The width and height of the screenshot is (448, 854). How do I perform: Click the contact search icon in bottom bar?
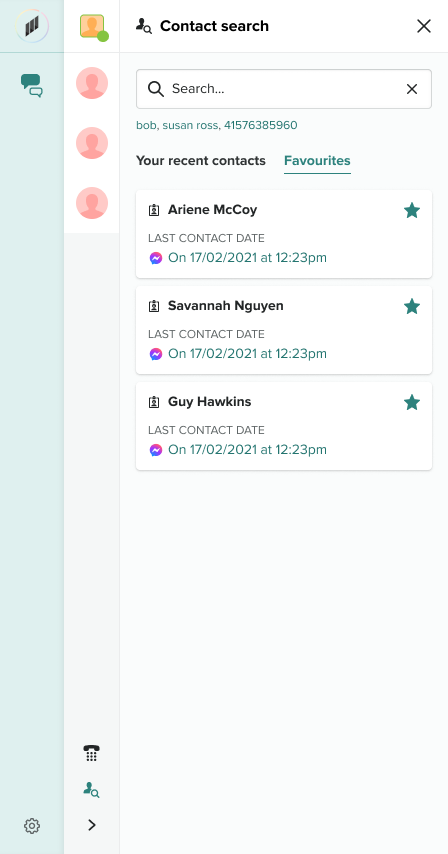[91, 790]
